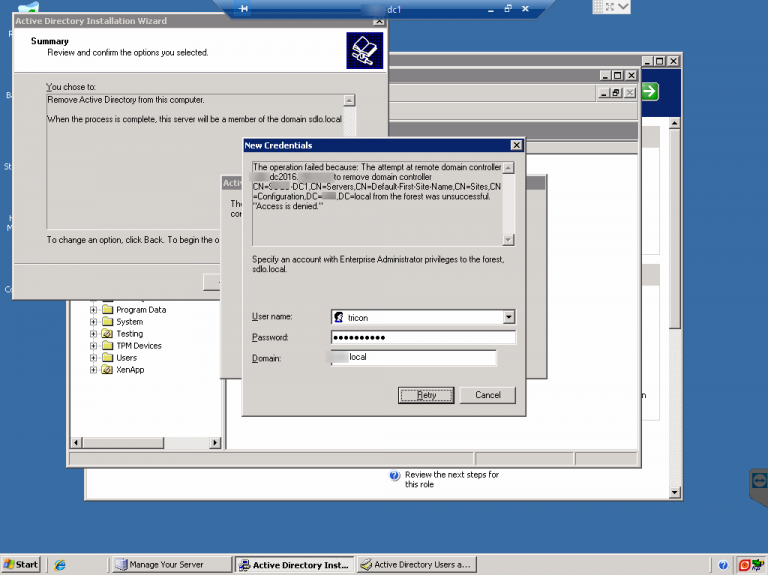Click the fullscreen icon in top toolbar
The width and height of the screenshot is (768, 575).
(x=610, y=7)
